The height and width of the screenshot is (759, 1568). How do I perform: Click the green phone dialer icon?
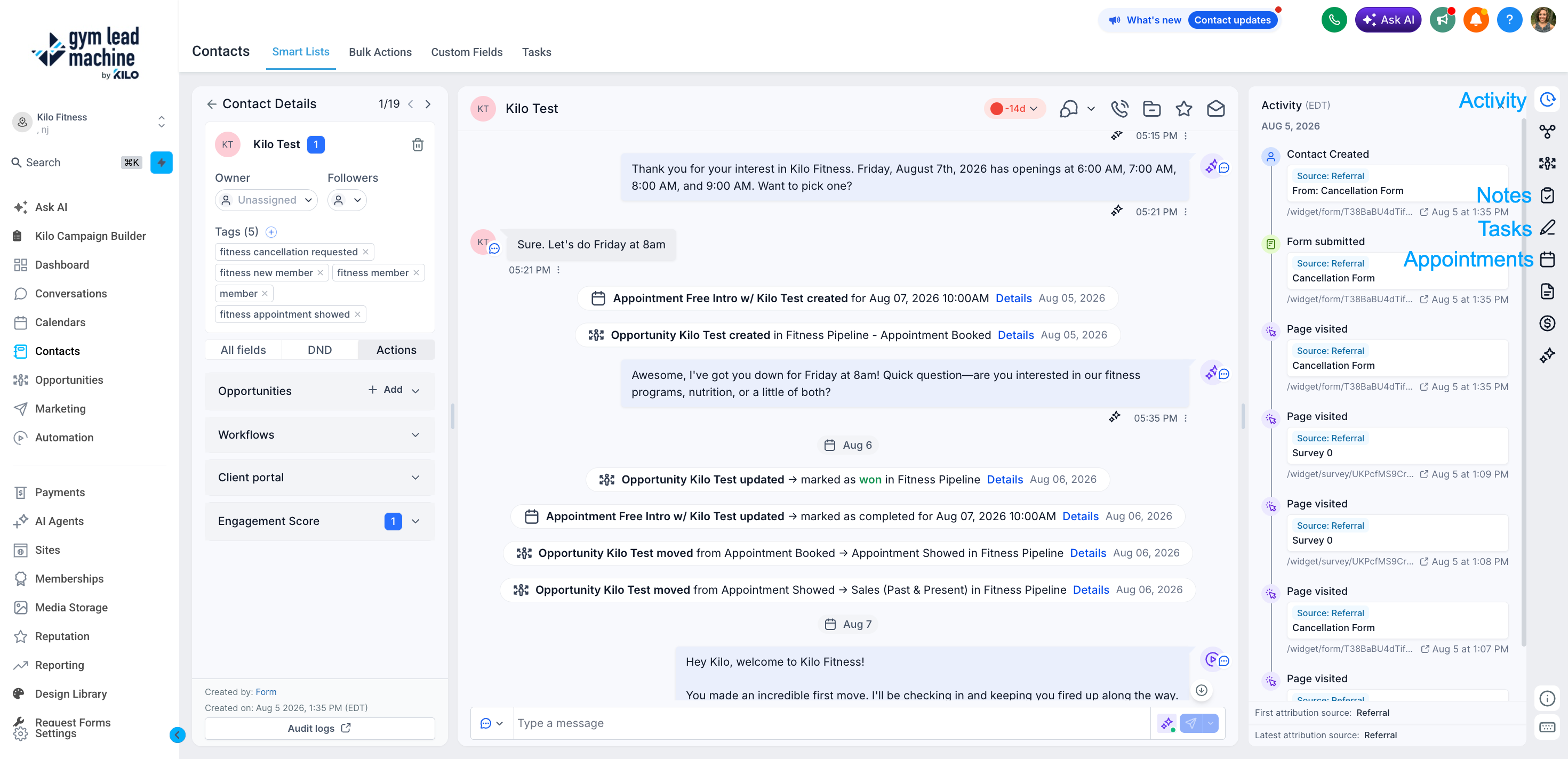coord(1334,20)
